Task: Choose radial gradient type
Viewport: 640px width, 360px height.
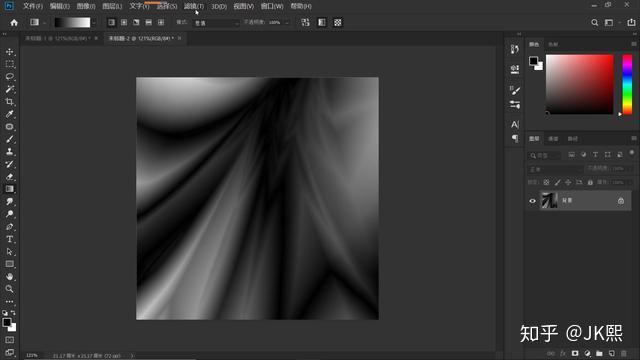Action: click(x=124, y=22)
